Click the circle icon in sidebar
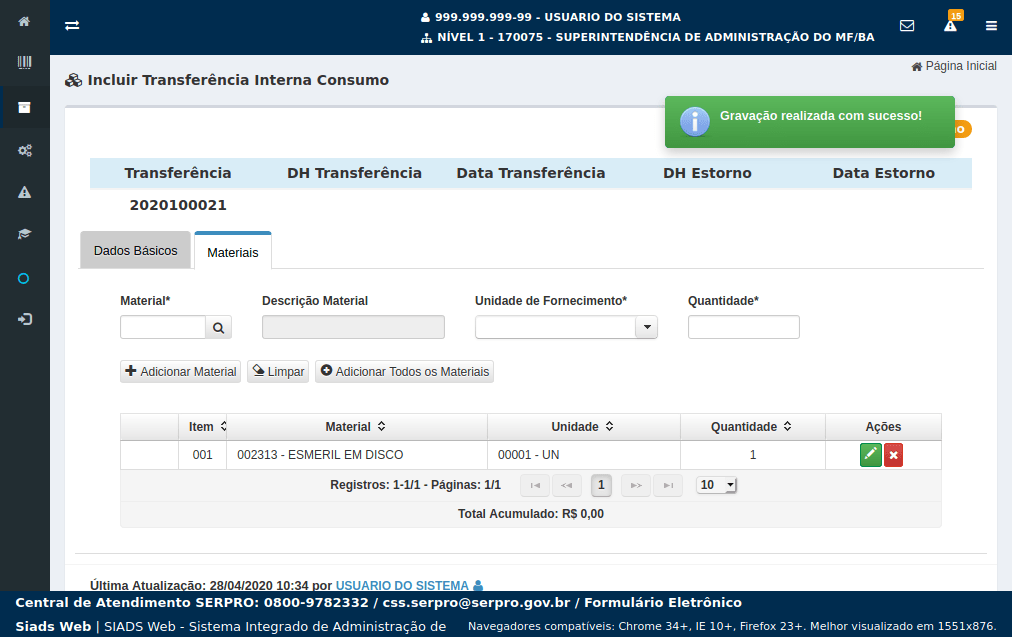This screenshot has width=1012, height=637. pyautogui.click(x=24, y=279)
